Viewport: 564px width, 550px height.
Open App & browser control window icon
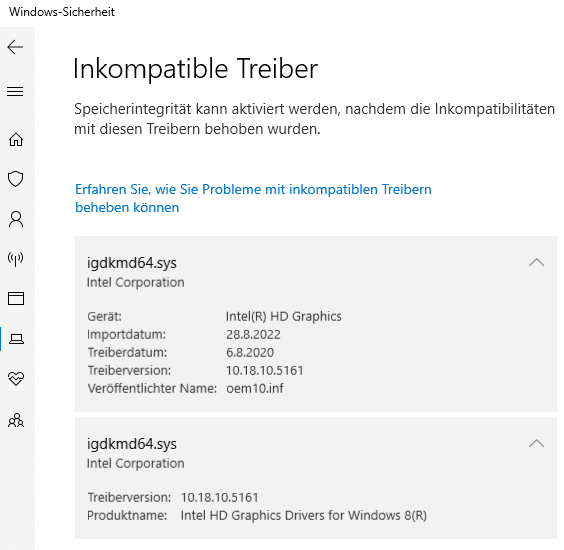(16, 298)
